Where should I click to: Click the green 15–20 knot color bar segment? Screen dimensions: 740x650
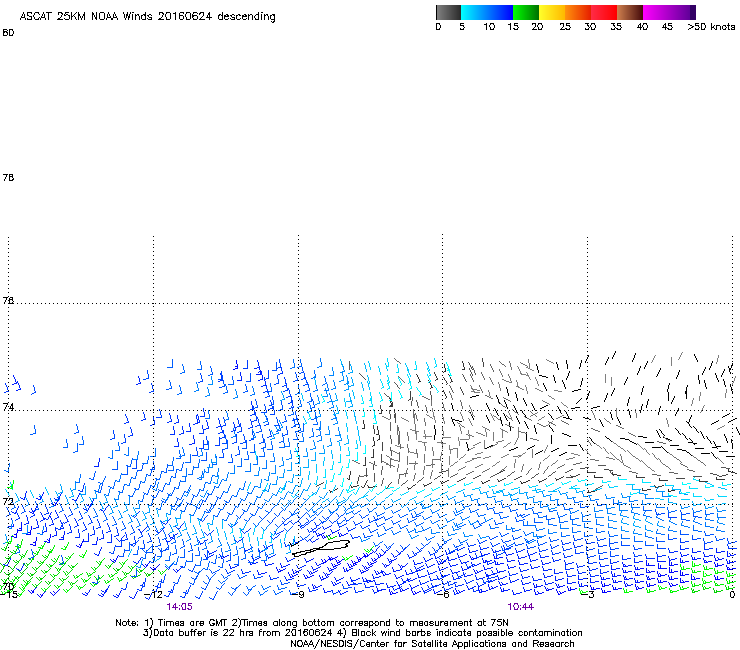point(526,12)
